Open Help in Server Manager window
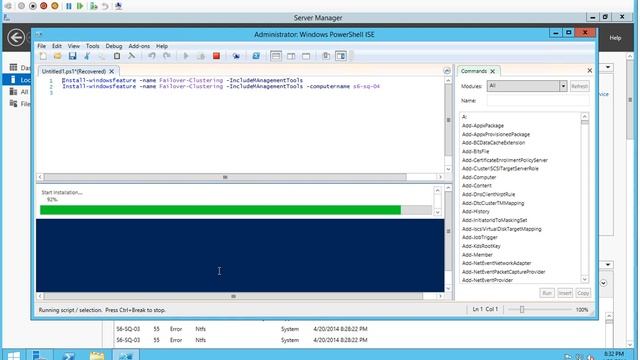Screen dimensions: 640x360 pyautogui.click(x=615, y=38)
